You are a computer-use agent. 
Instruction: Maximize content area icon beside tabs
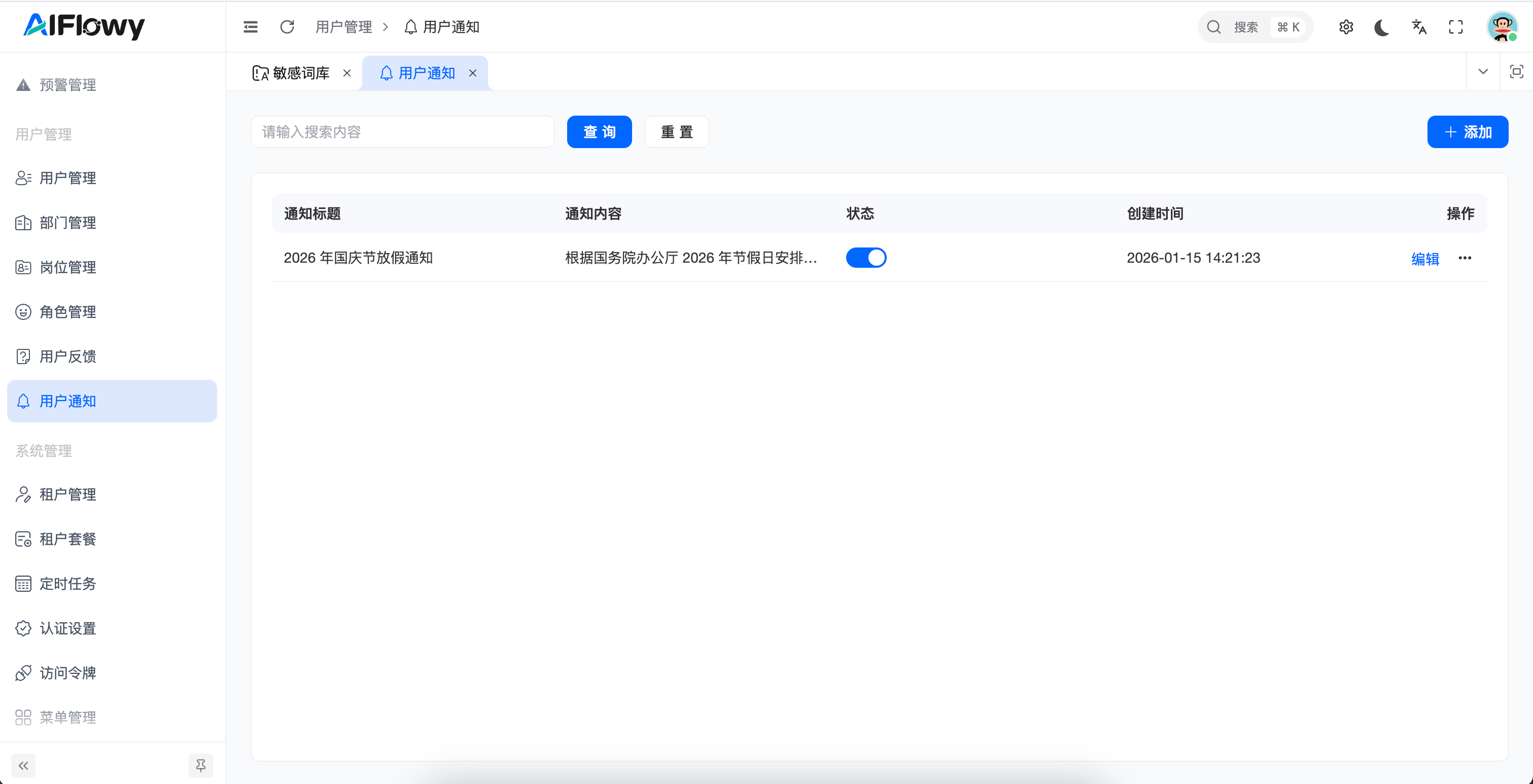[x=1516, y=72]
